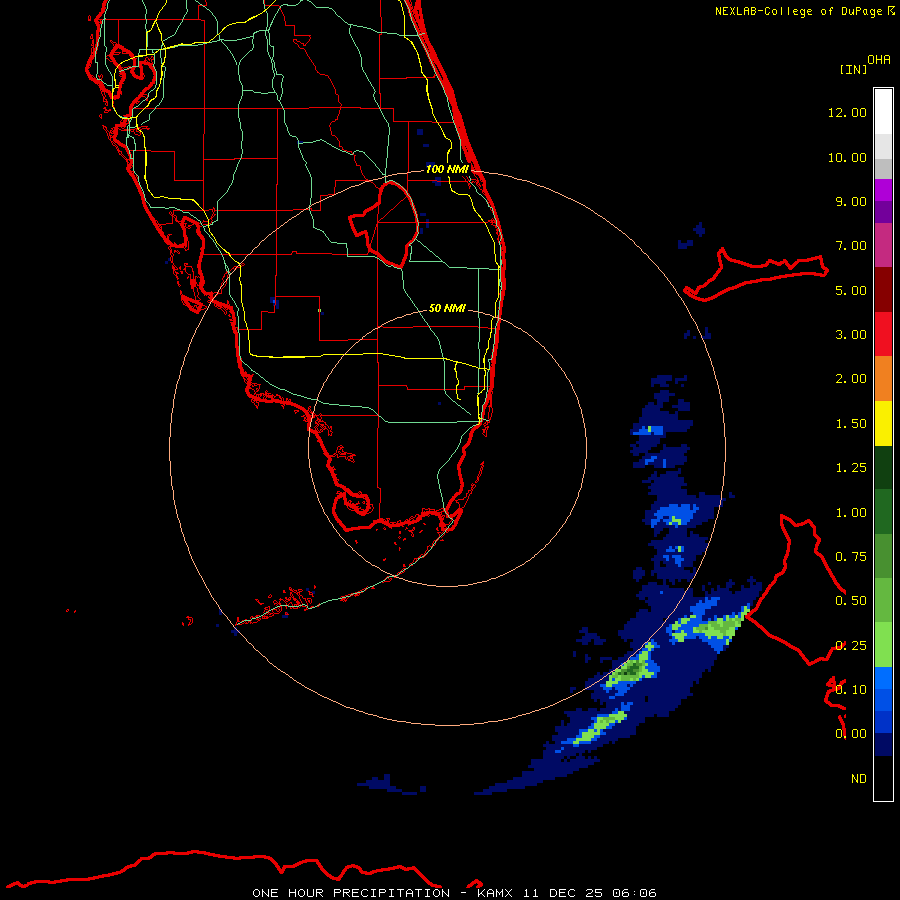Click the OHA product label
The image size is (900, 900).
[879, 60]
